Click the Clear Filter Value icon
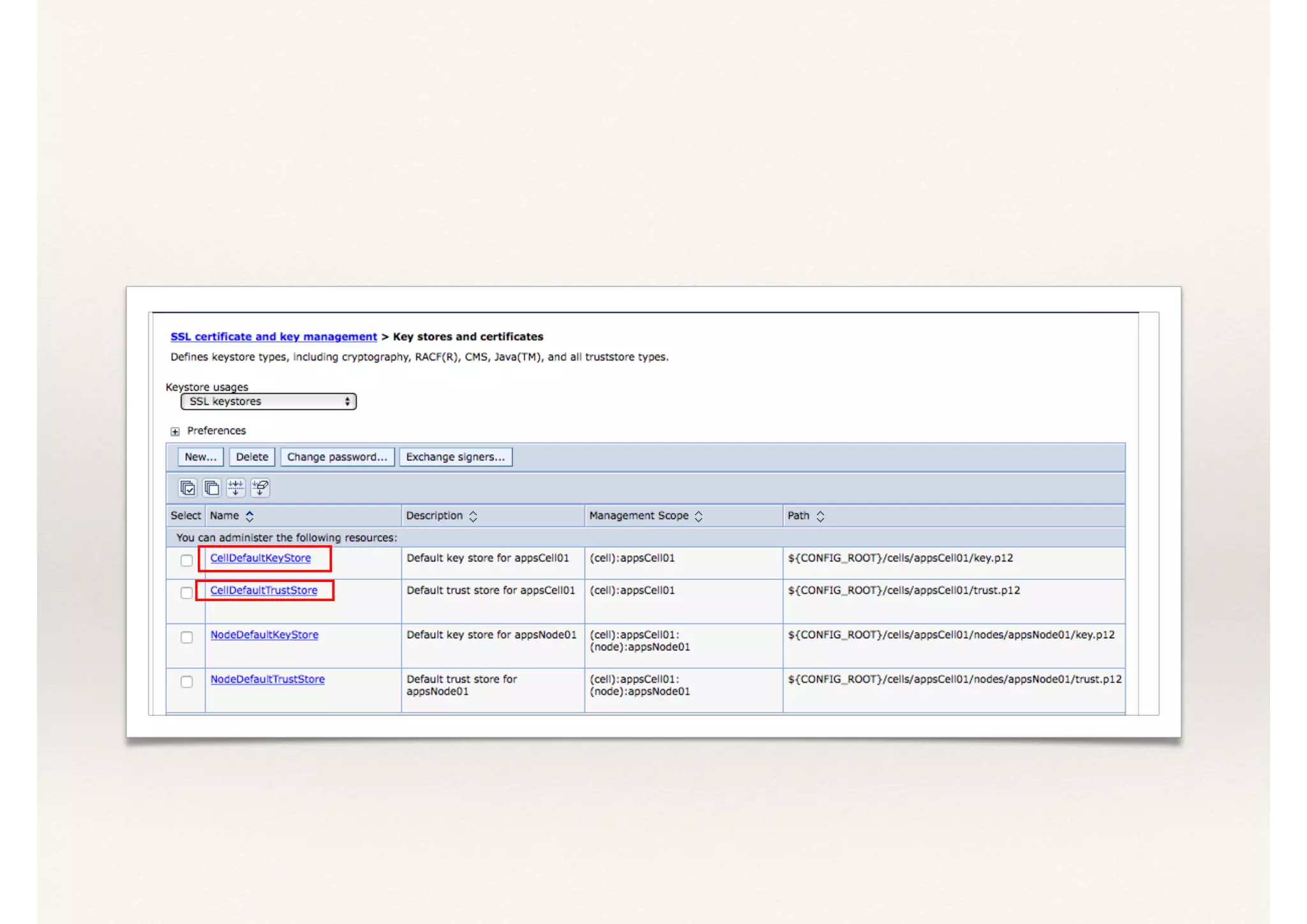 260,488
